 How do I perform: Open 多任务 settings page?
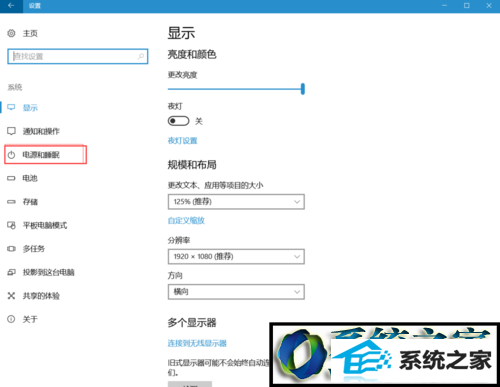[34, 249]
